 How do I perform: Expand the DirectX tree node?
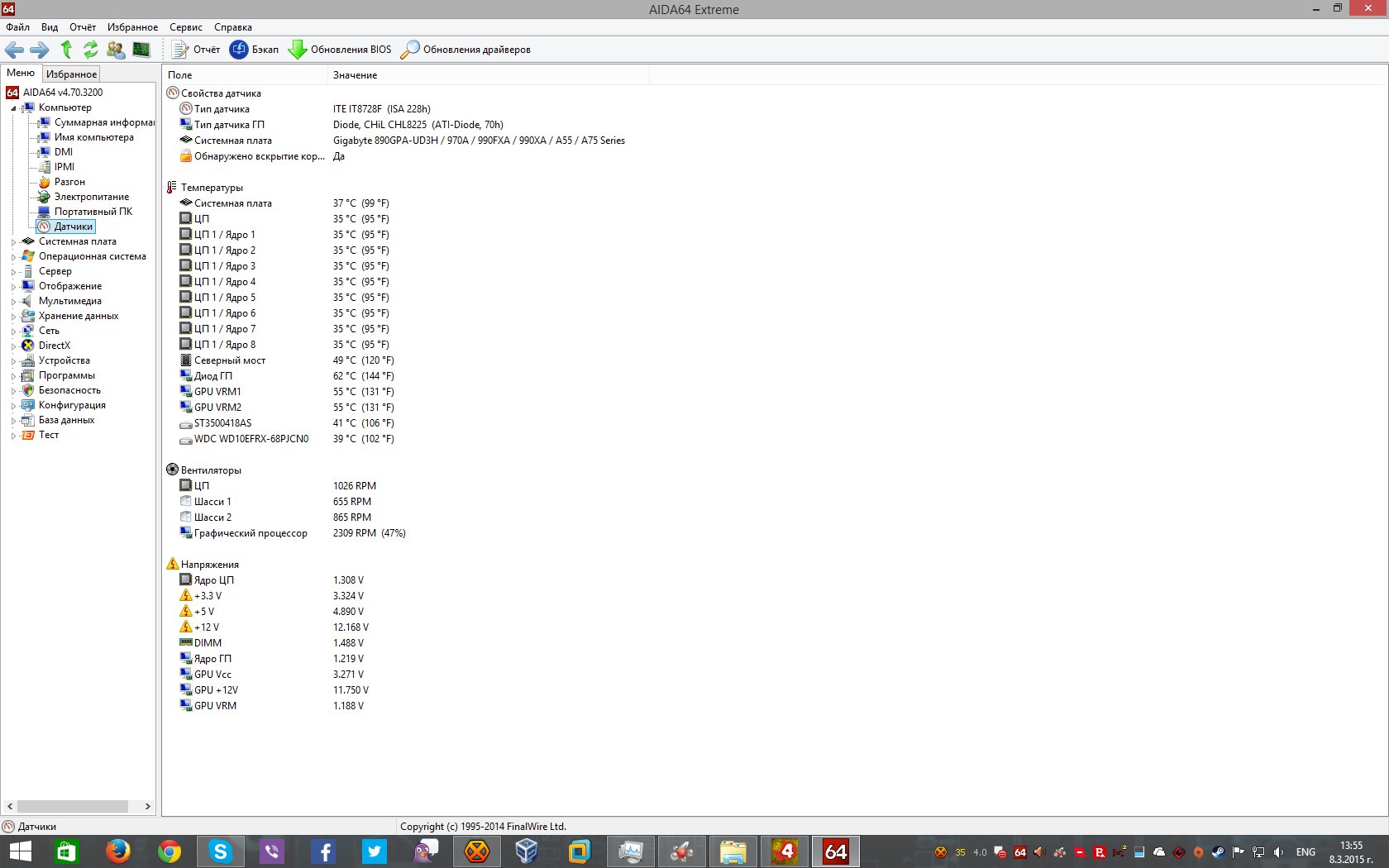point(13,346)
